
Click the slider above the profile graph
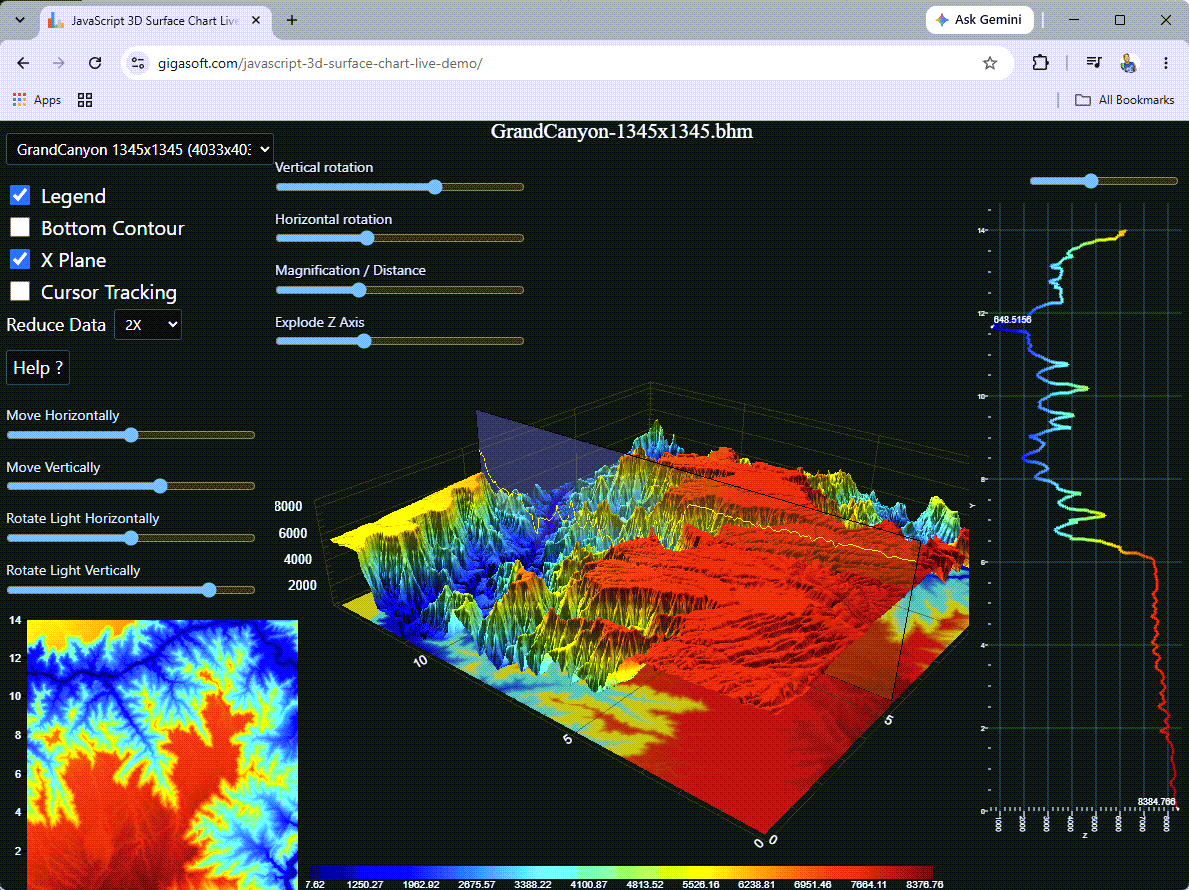click(x=1103, y=180)
